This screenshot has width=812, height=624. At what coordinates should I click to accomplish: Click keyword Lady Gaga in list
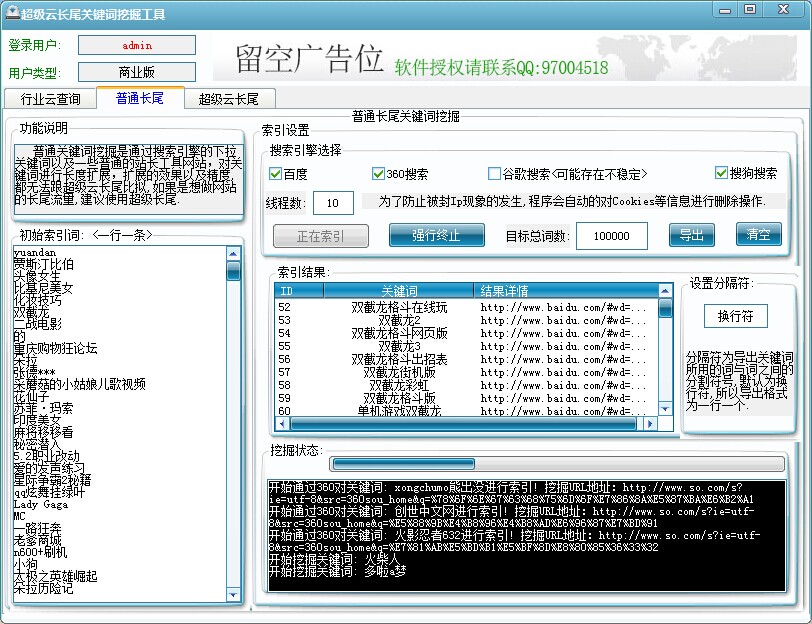point(40,504)
